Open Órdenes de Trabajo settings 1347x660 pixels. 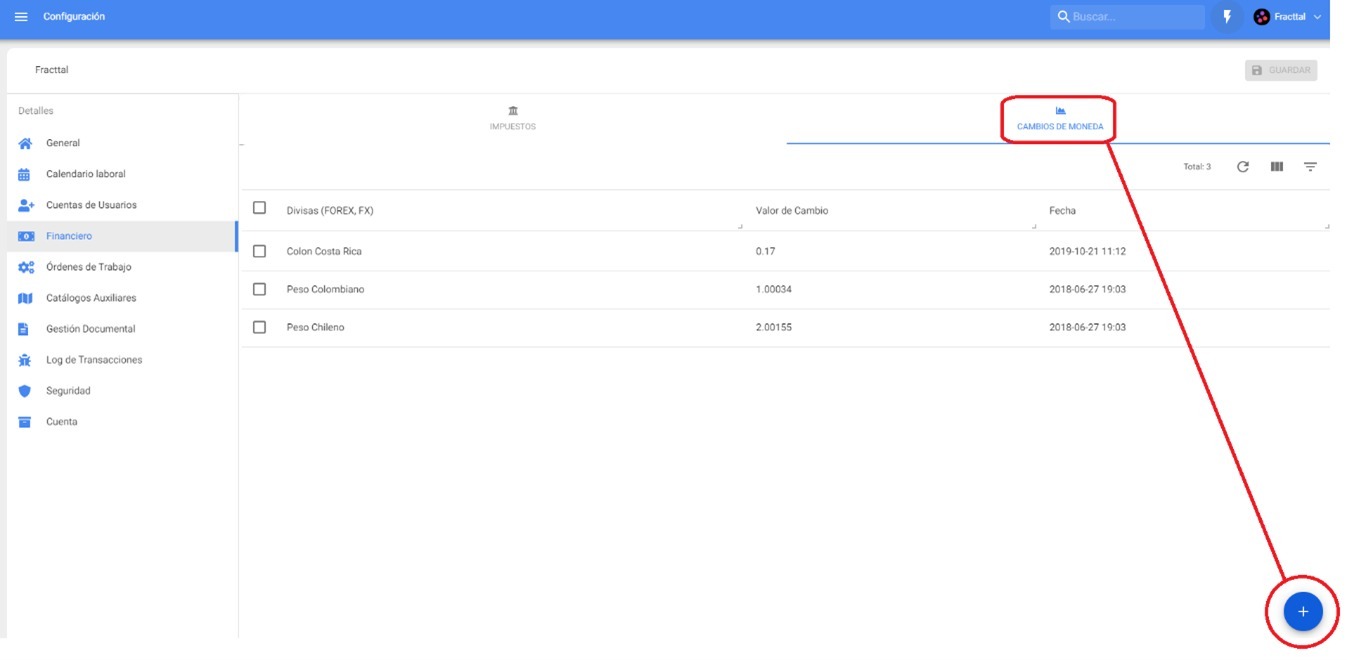click(x=88, y=267)
